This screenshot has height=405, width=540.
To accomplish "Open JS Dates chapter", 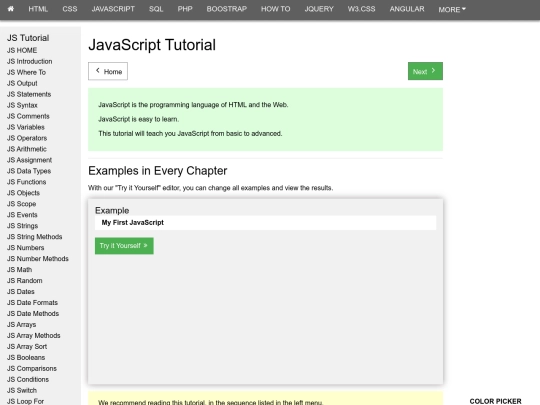I will (21, 292).
